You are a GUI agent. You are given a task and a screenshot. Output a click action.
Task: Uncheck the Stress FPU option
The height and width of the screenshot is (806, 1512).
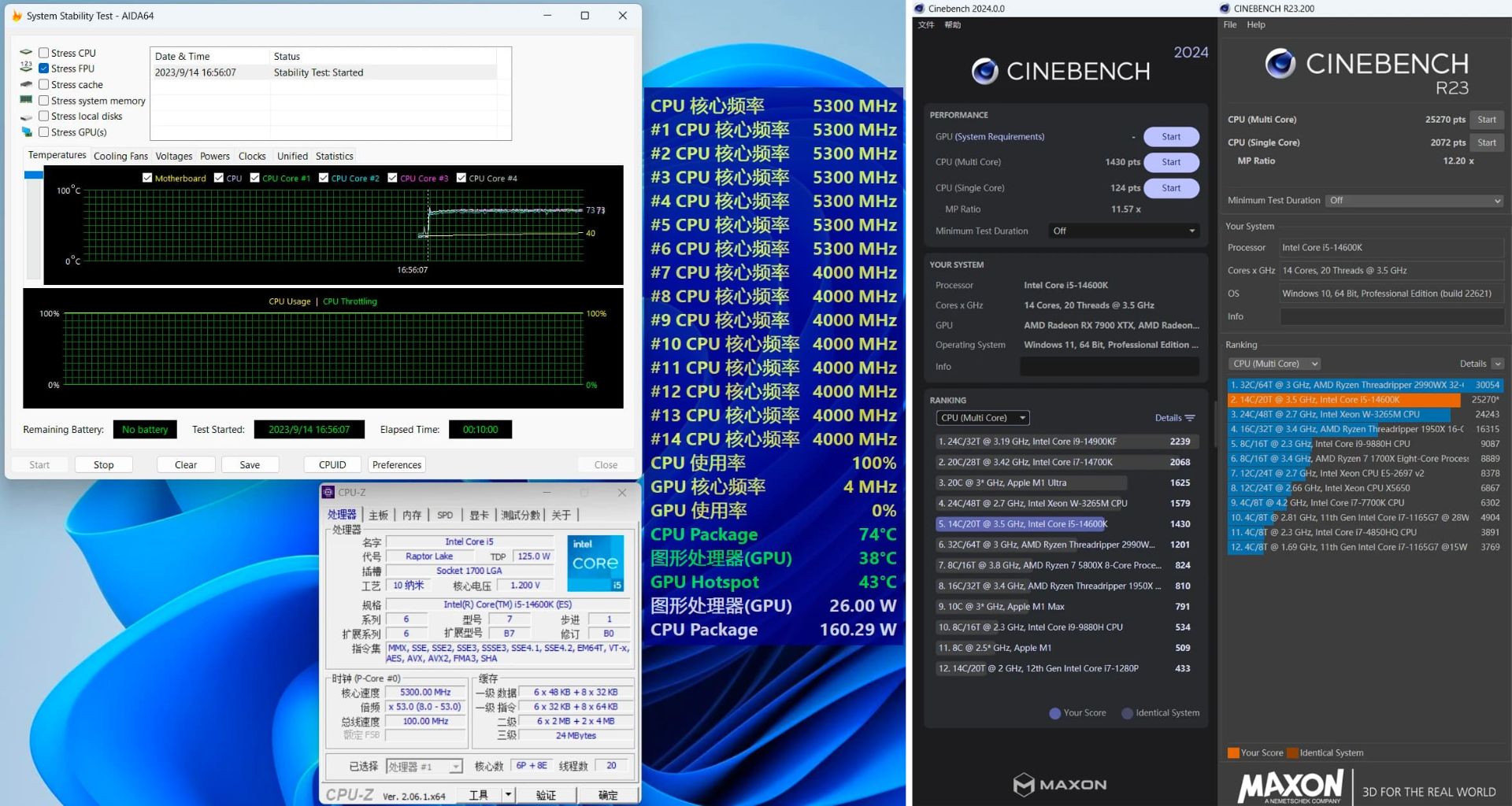tap(44, 68)
